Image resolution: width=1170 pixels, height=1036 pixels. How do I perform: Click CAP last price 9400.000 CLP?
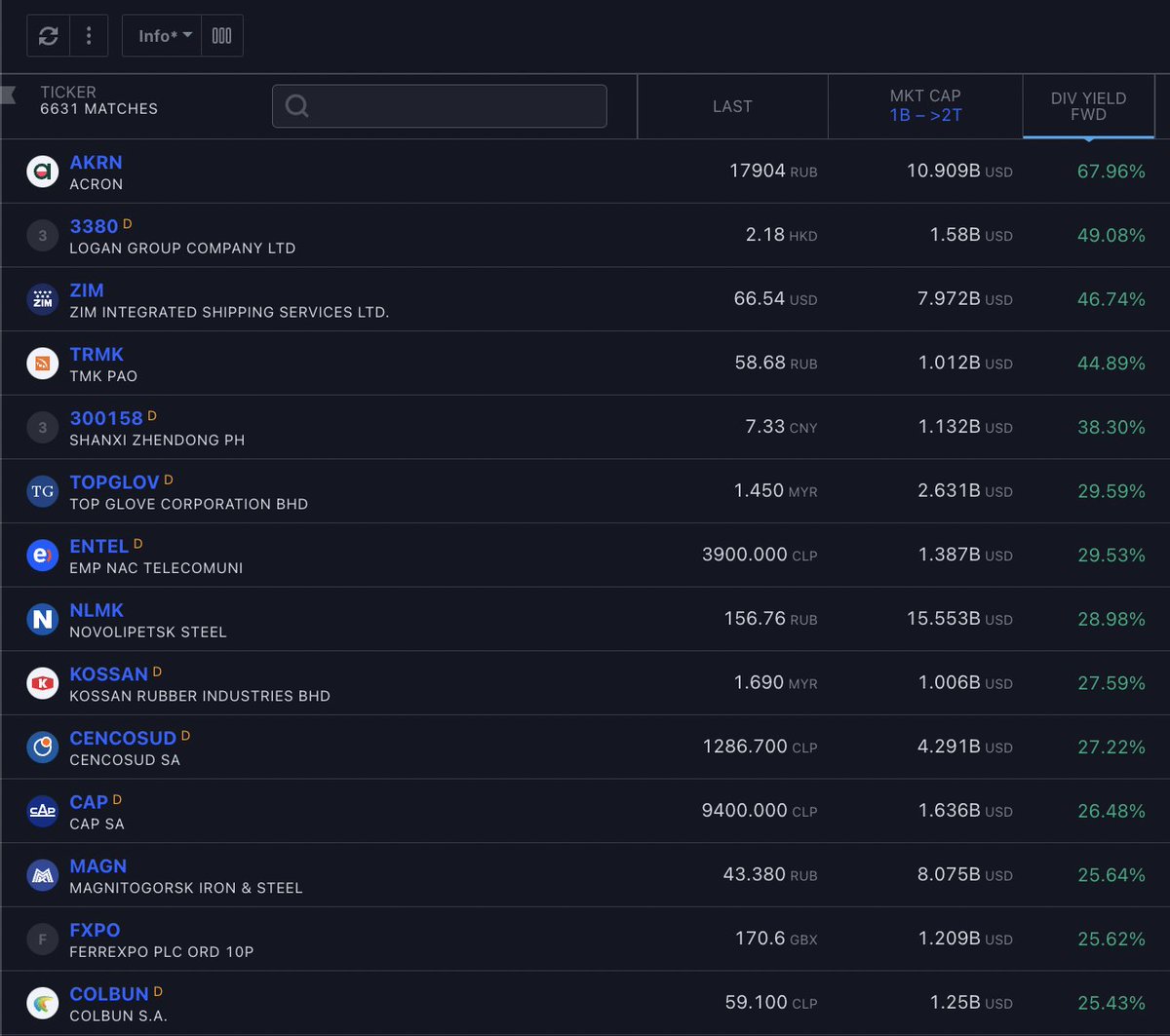coord(760,811)
